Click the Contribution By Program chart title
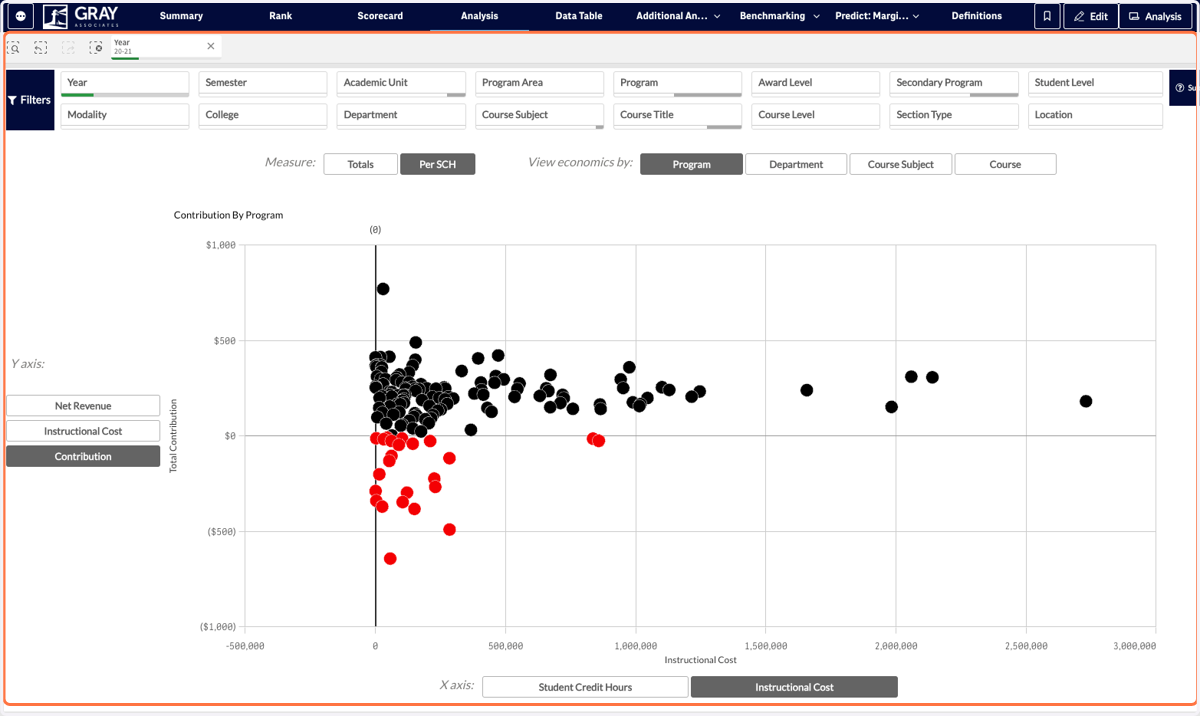The width and height of the screenshot is (1200, 716). [228, 215]
